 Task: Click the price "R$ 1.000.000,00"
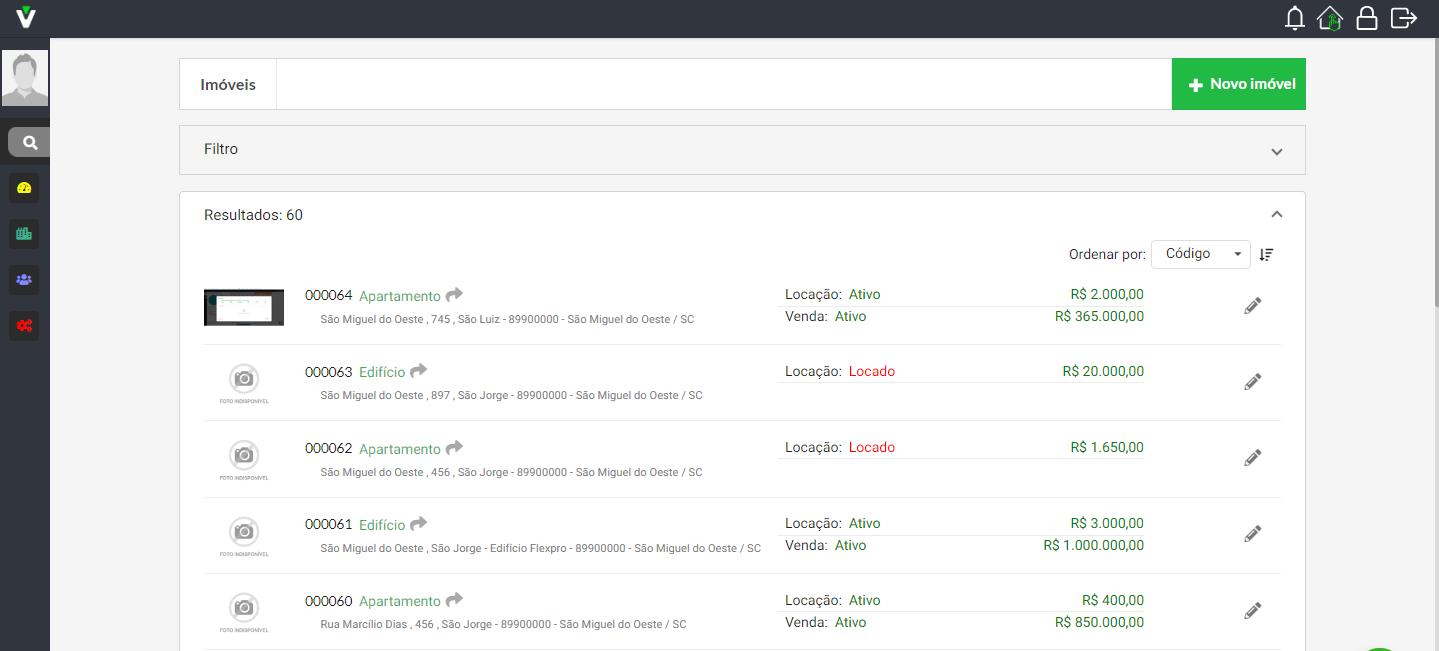click(x=1094, y=545)
